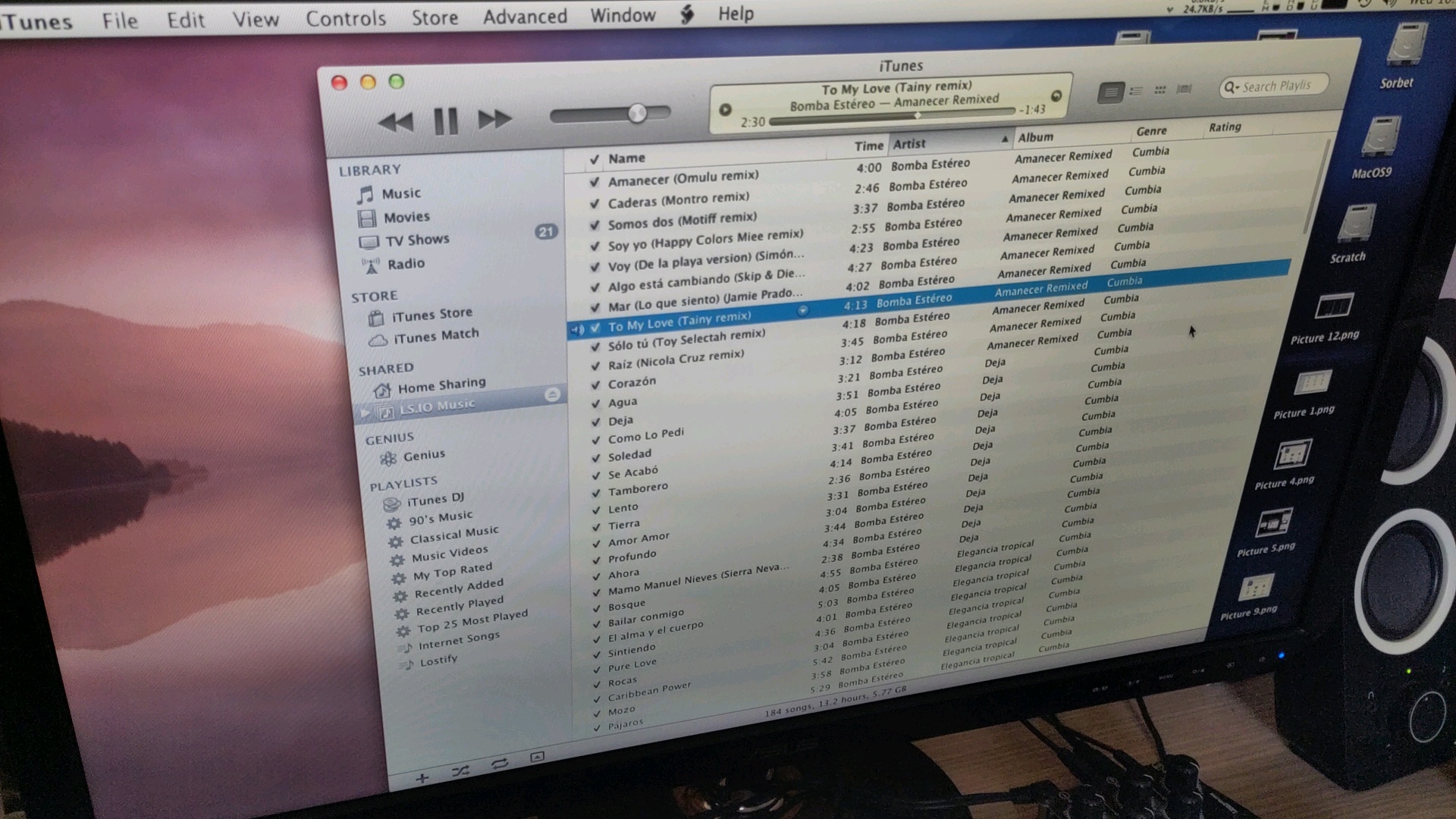The height and width of the screenshot is (819, 1456).
Task: Expand the LS.IO Music disclosure triangle
Action: 366,413
